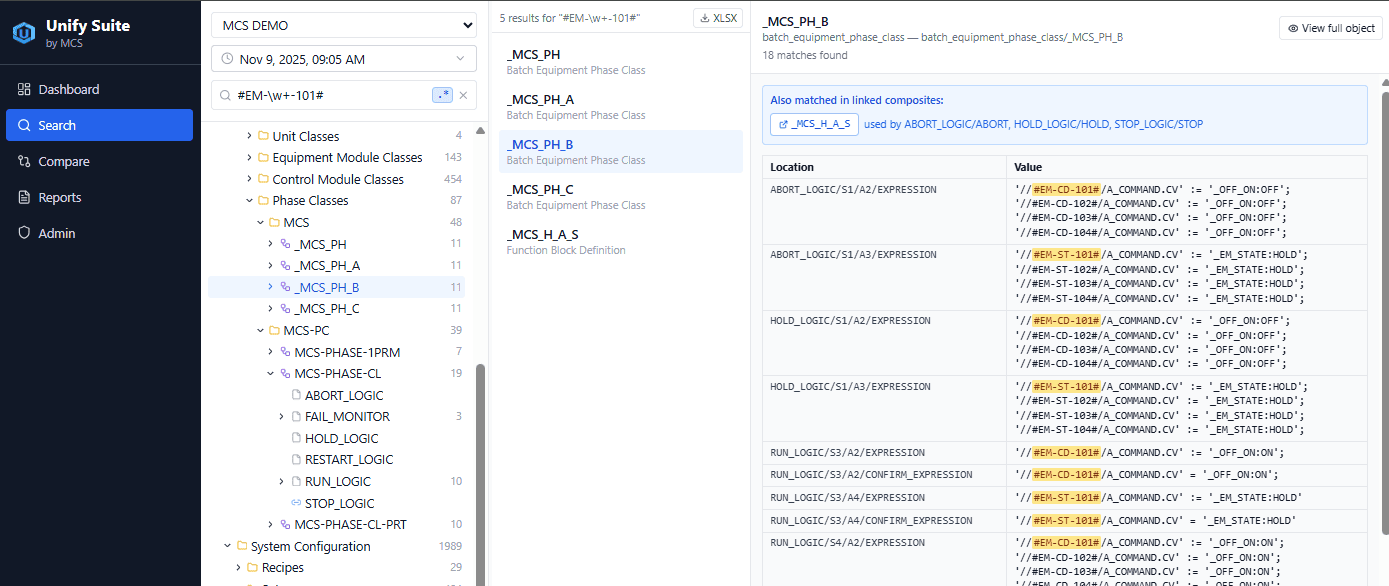Select the _MCS_PH_A search result
This screenshot has width=1389, height=586.
click(621, 107)
